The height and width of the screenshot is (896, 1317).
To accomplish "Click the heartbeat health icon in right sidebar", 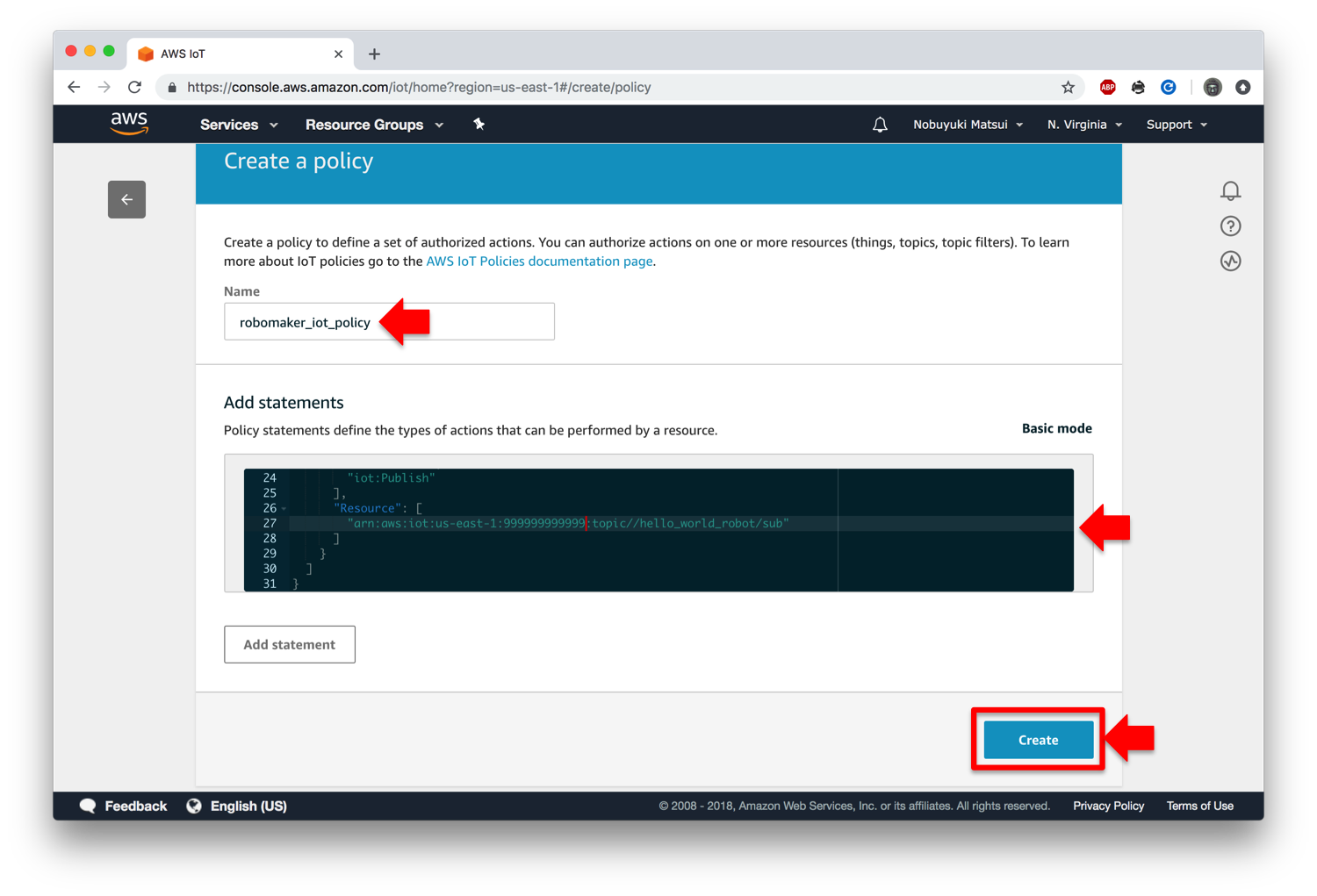I will (x=1230, y=261).
